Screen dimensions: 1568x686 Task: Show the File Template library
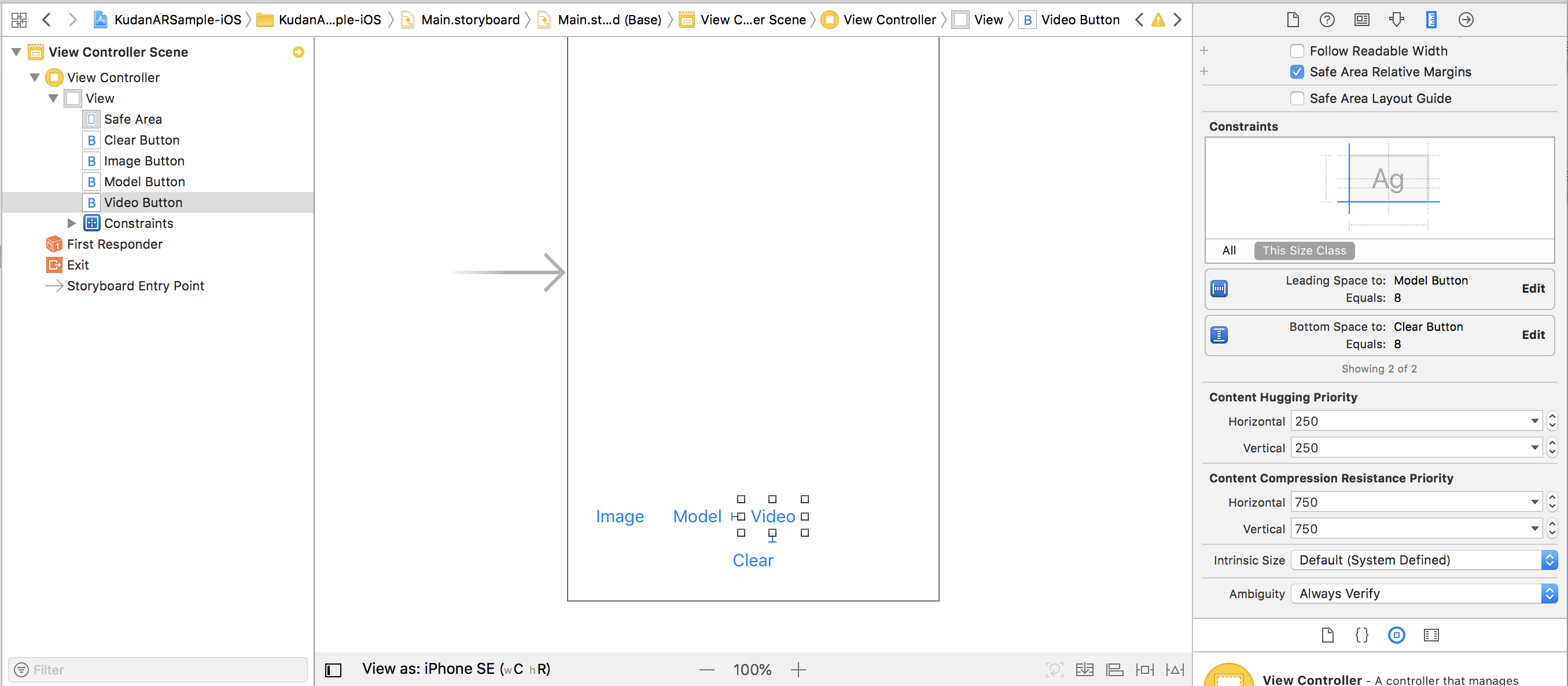pos(1327,635)
